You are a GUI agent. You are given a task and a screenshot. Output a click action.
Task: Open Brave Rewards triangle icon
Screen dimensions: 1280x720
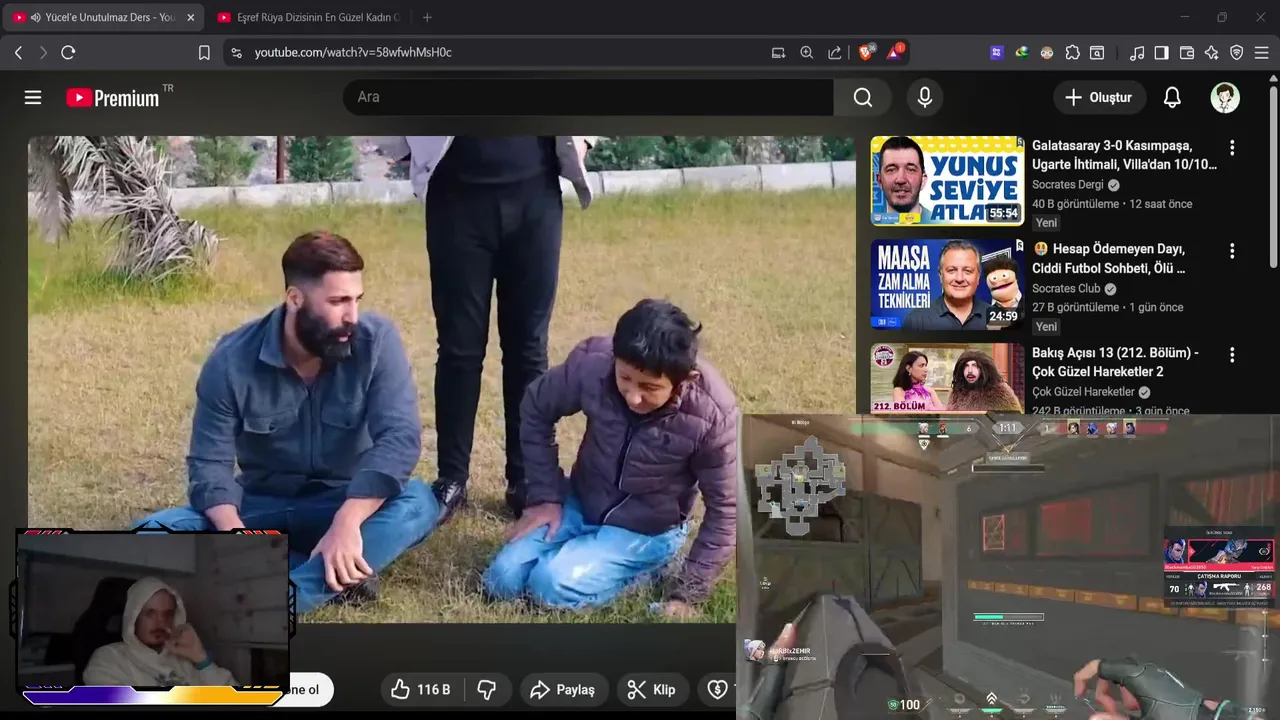[894, 52]
